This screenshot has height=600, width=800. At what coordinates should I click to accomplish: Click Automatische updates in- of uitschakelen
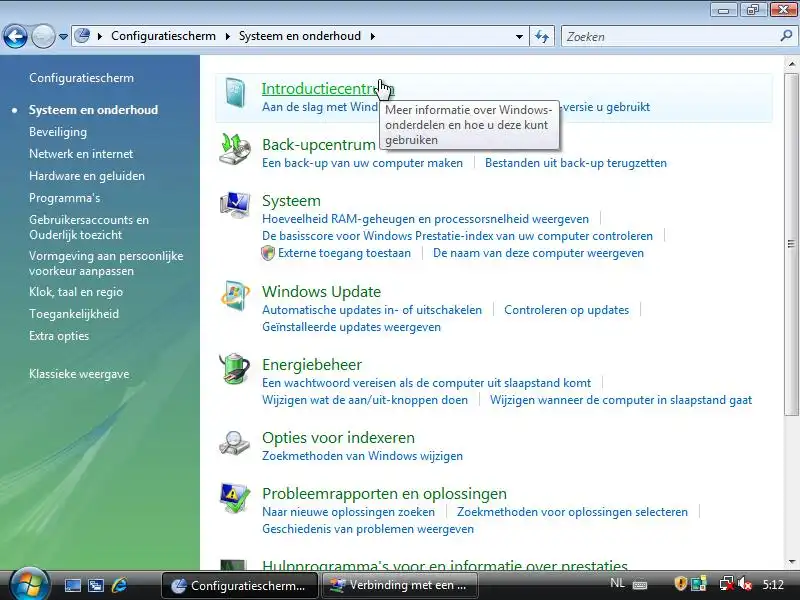tap(371, 310)
